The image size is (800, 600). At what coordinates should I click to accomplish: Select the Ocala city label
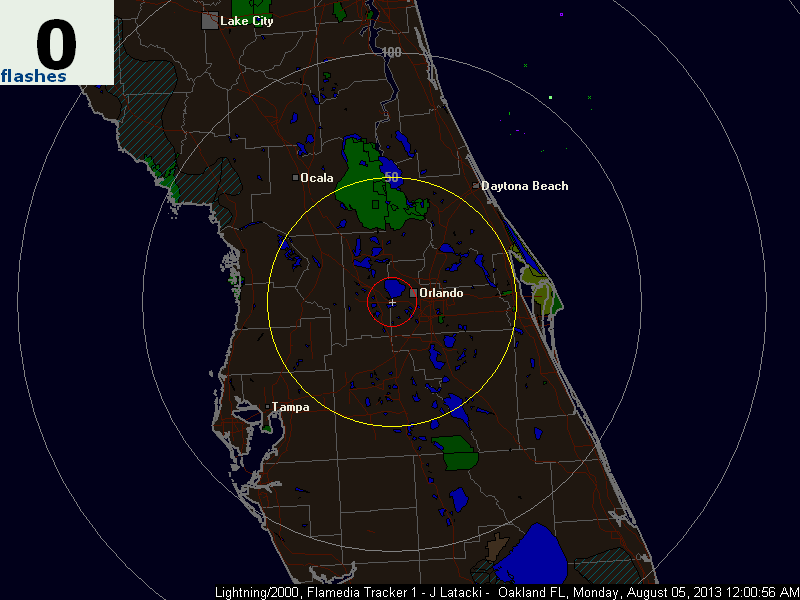coord(317,178)
